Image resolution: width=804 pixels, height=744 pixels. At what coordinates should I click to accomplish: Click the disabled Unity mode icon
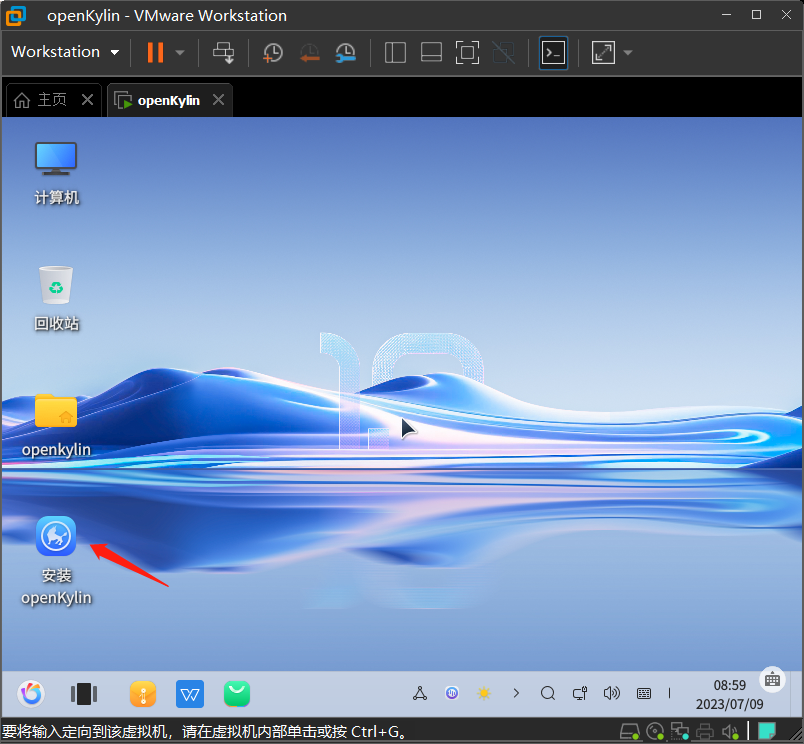(x=504, y=52)
